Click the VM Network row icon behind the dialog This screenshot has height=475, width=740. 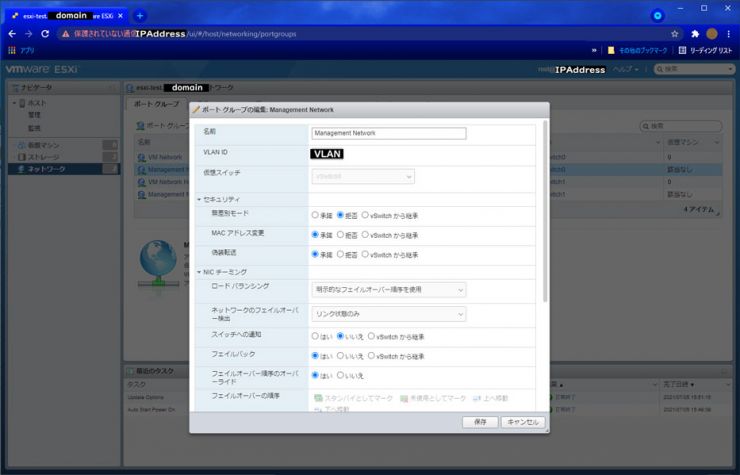(142, 157)
